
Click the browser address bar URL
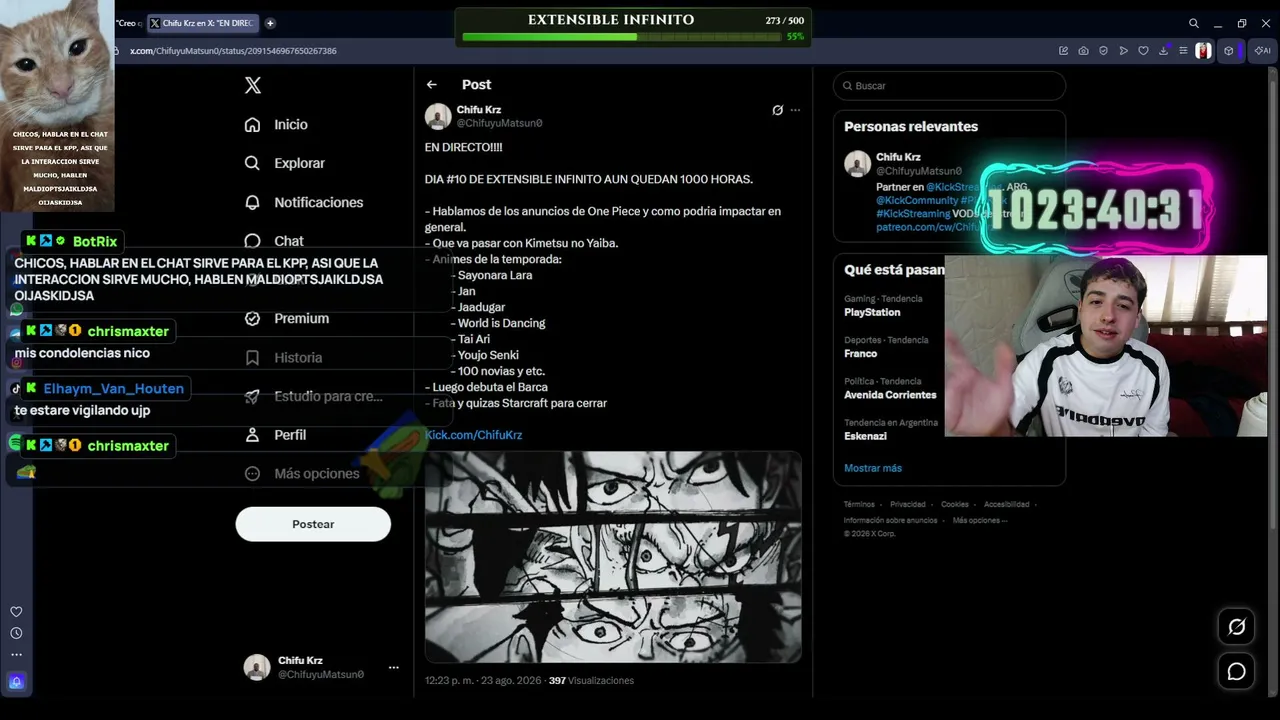[233, 51]
